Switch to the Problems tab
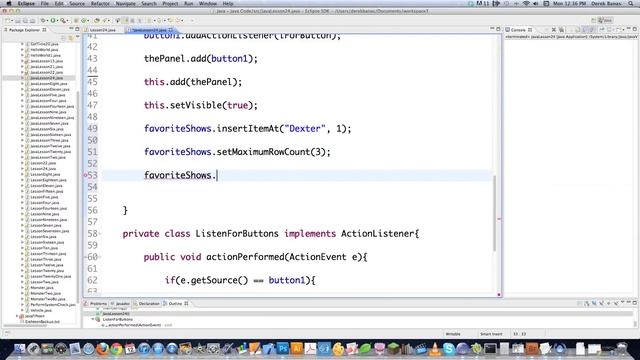The width and height of the screenshot is (640, 360). coord(98,304)
